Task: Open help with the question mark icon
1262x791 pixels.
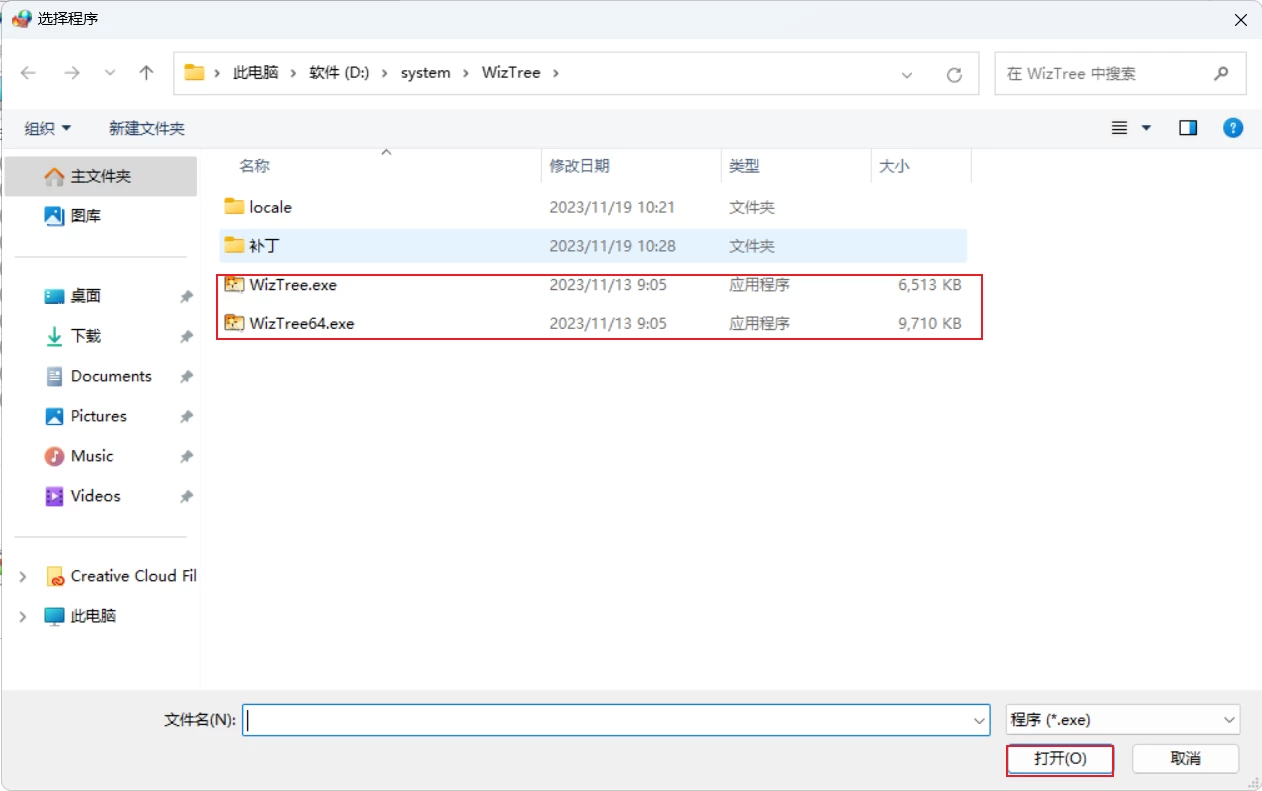Action: click(1233, 128)
